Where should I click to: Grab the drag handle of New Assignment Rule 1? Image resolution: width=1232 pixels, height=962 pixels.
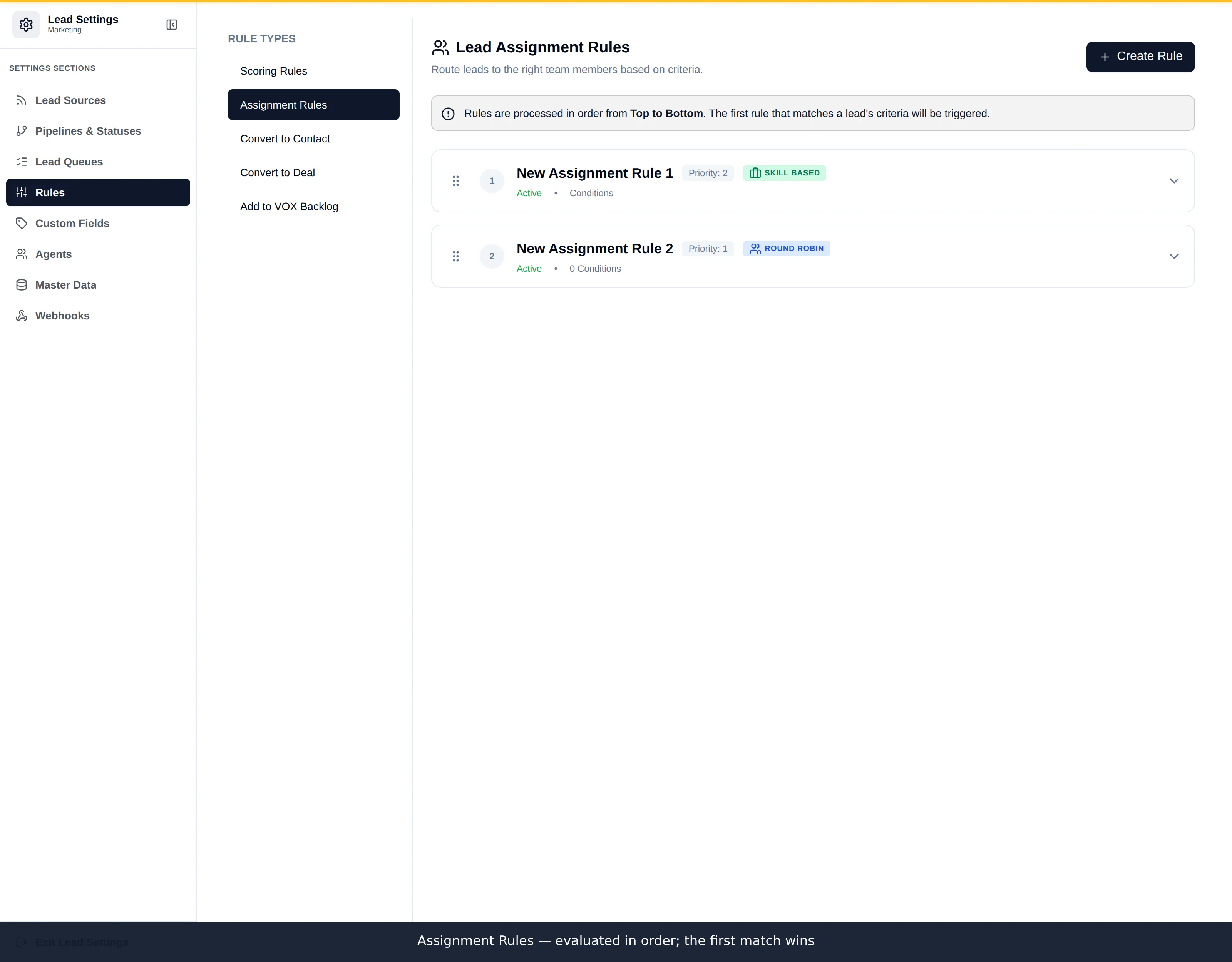456,181
